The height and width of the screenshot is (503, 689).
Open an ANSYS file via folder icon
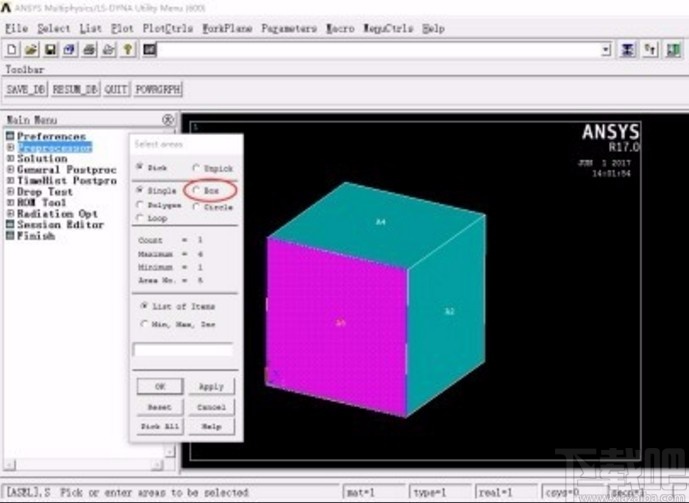tap(31, 50)
